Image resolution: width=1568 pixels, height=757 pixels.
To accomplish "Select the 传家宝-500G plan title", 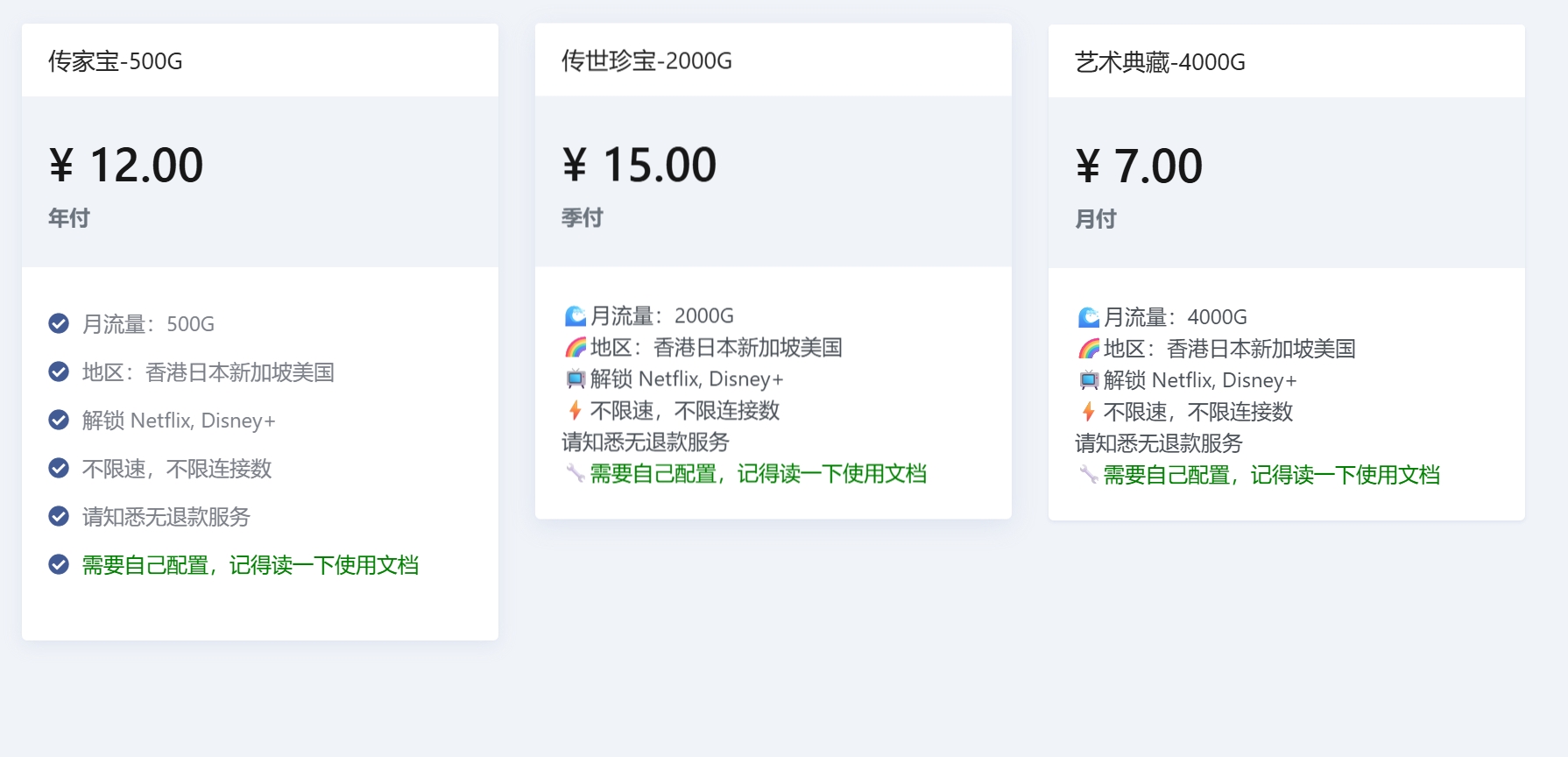I will tap(115, 61).
